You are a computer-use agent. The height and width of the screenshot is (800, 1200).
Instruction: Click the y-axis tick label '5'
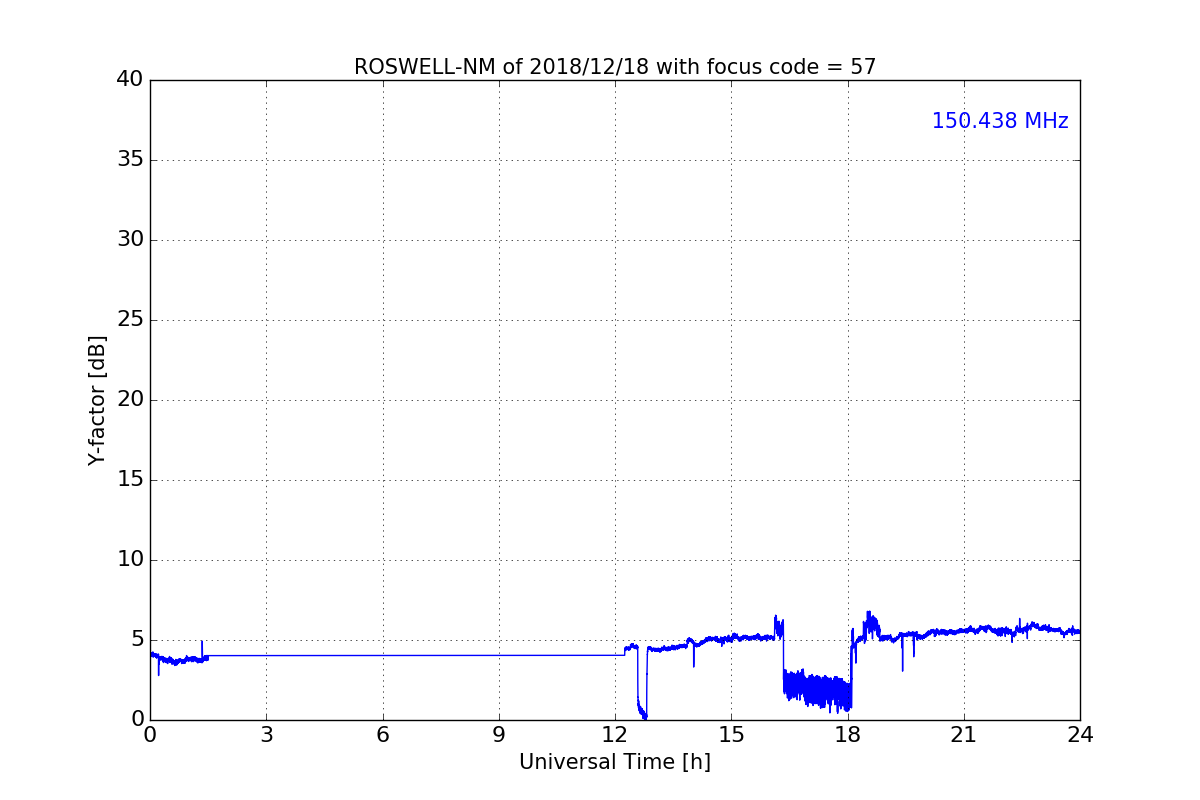click(137, 640)
